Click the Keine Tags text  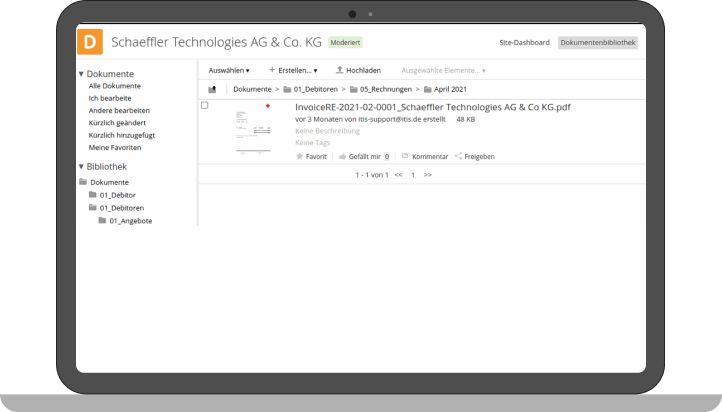click(313, 143)
